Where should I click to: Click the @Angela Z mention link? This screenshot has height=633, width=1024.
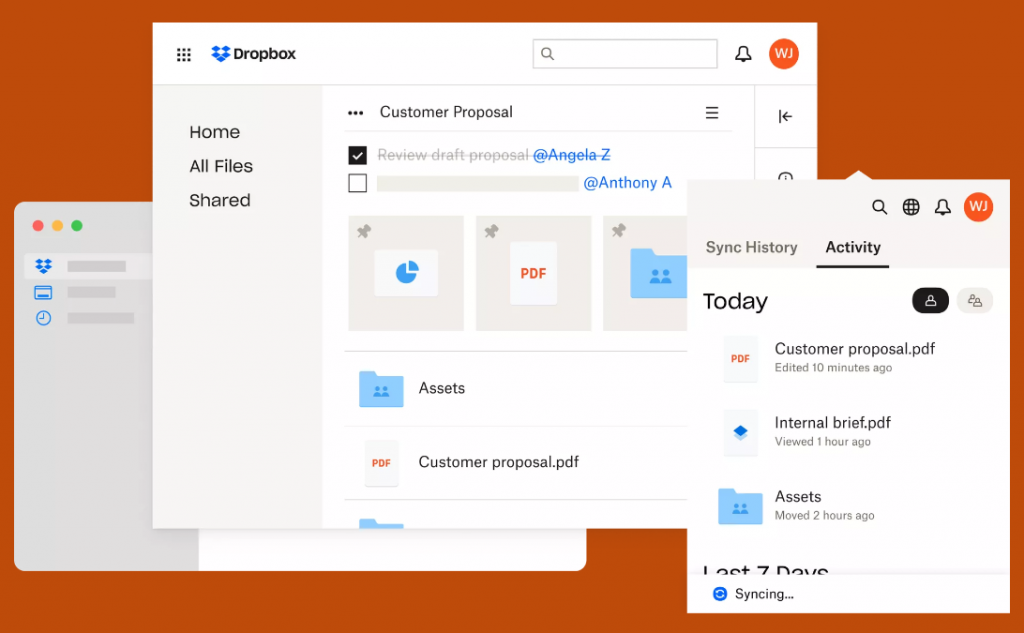pyautogui.click(x=571, y=155)
